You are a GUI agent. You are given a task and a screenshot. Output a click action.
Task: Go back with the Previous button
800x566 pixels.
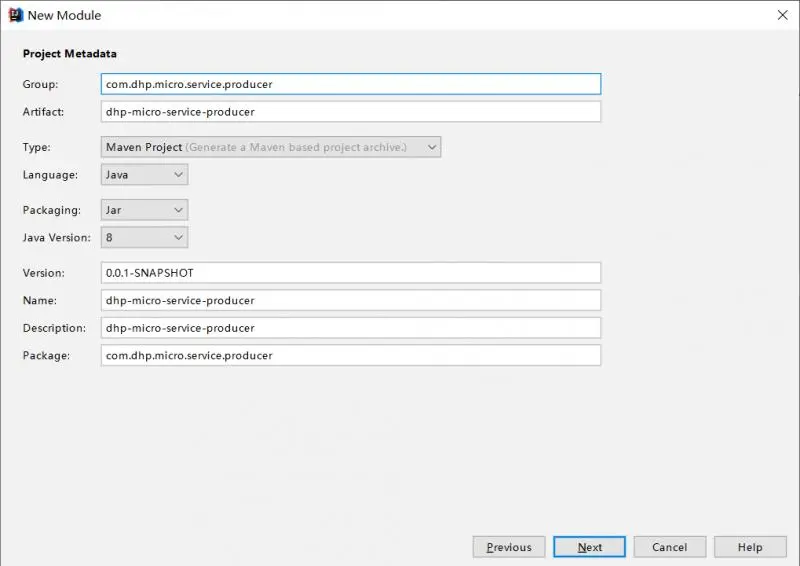[x=509, y=547]
